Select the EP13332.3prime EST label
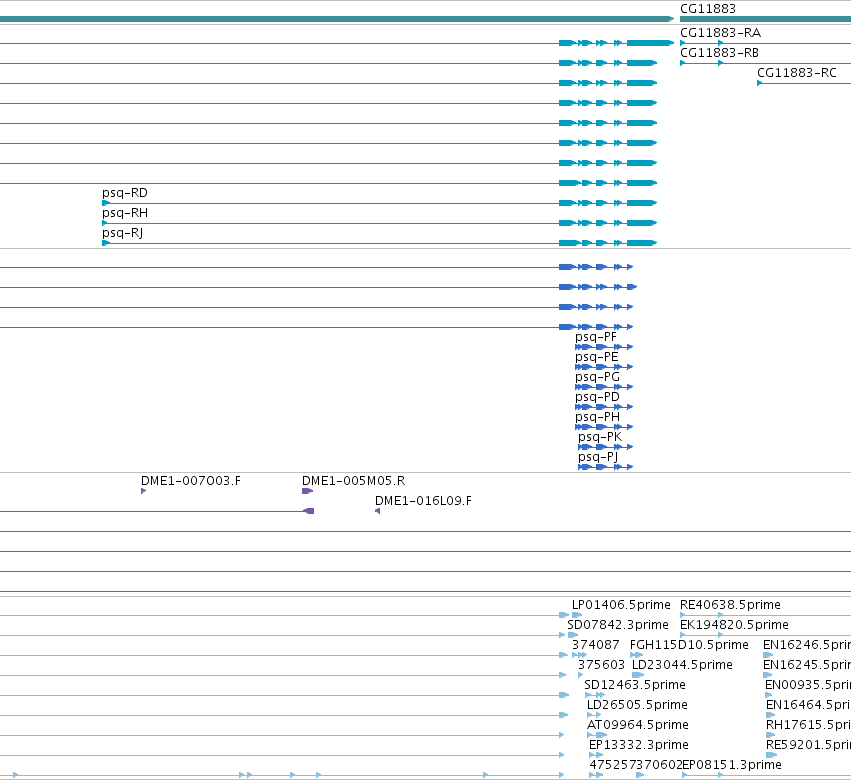Viewport: 851px width, 780px height. click(638, 745)
